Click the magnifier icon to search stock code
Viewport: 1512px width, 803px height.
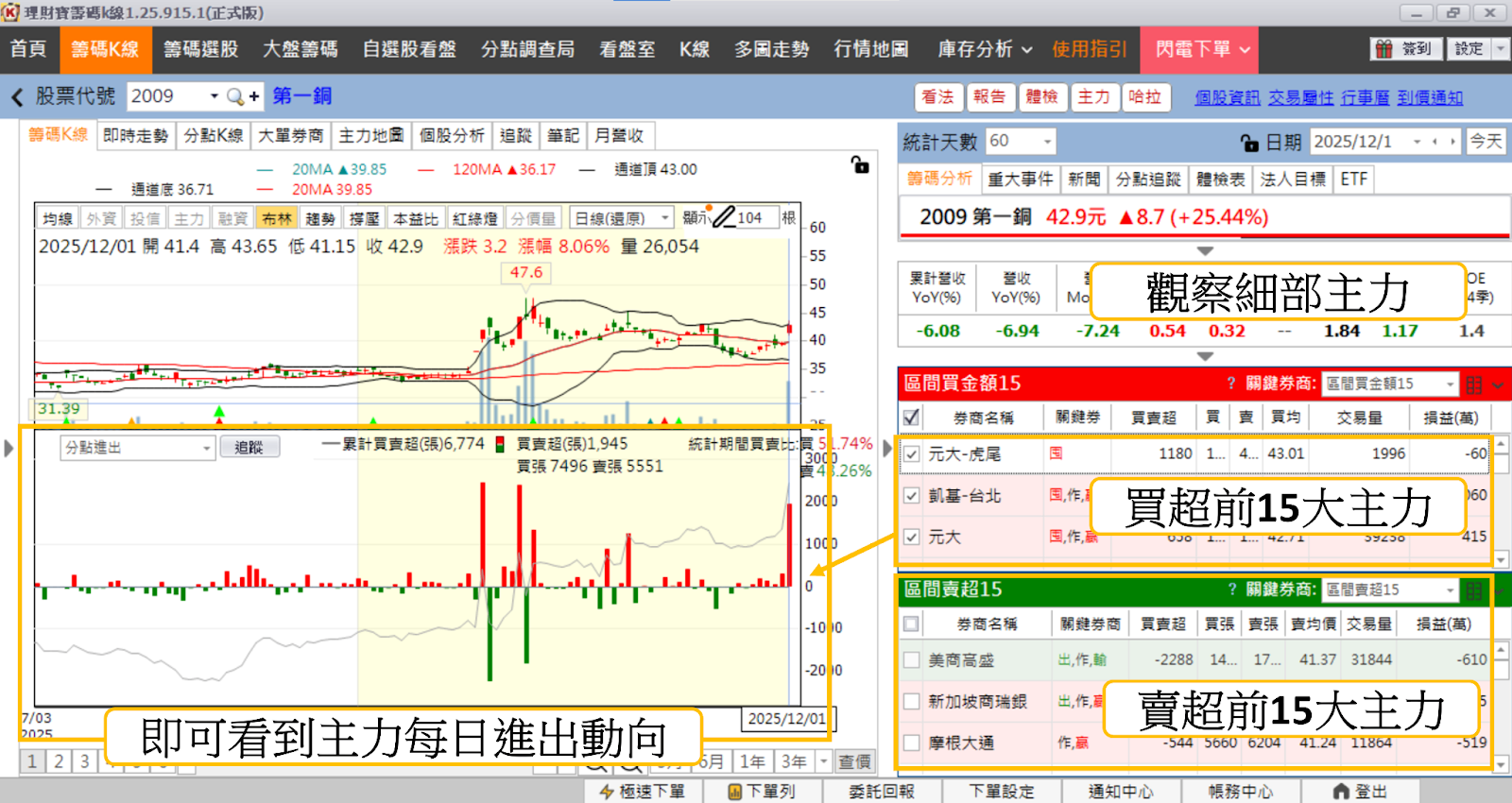tap(235, 96)
